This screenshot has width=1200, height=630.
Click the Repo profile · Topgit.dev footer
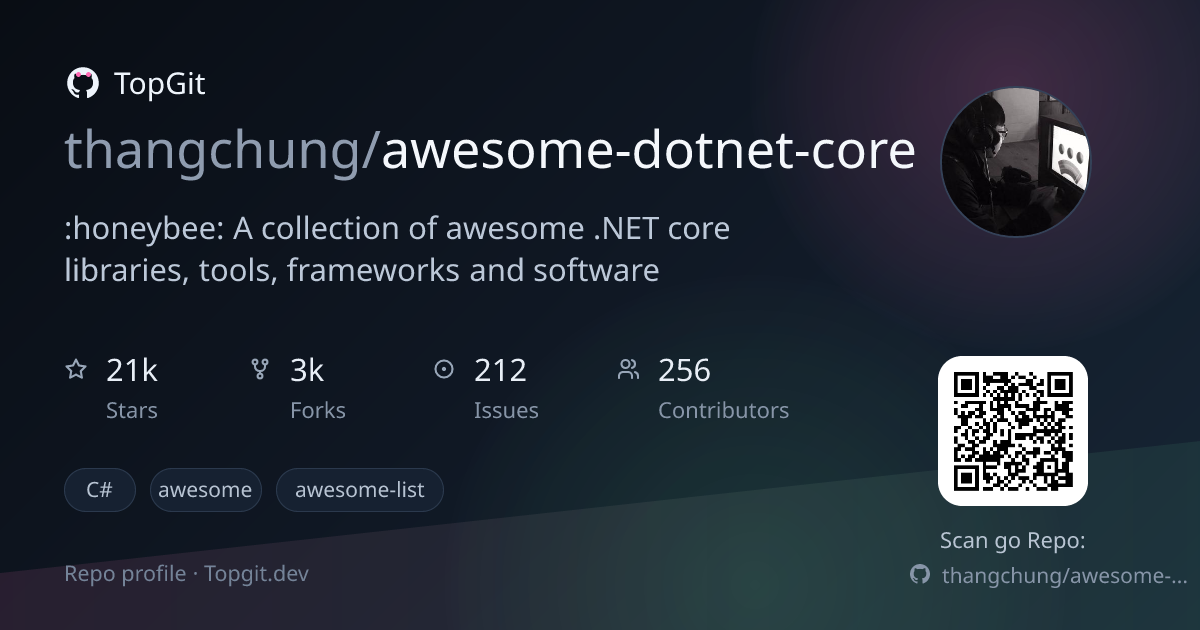186,574
